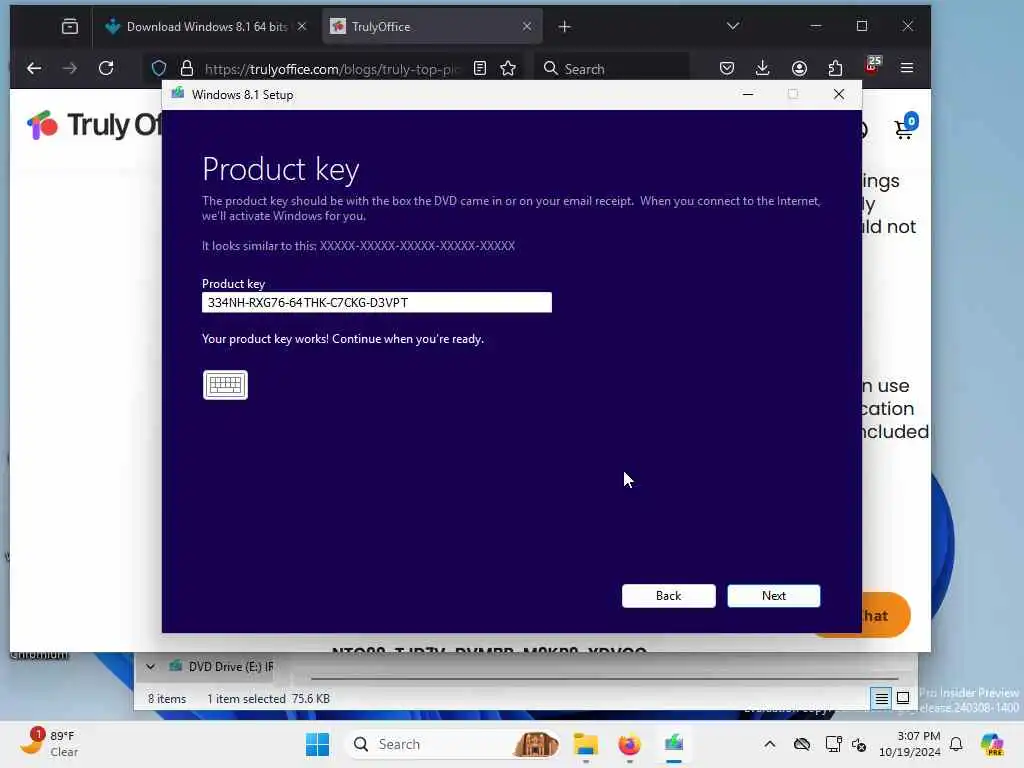This screenshot has width=1024, height=768.
Task: Go forward one page in Firefox
Action: (70, 69)
